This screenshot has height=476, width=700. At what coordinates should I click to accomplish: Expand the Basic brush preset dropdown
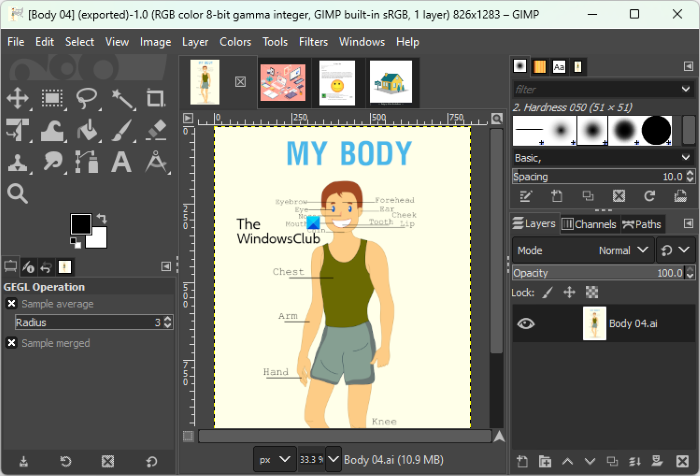602,158
